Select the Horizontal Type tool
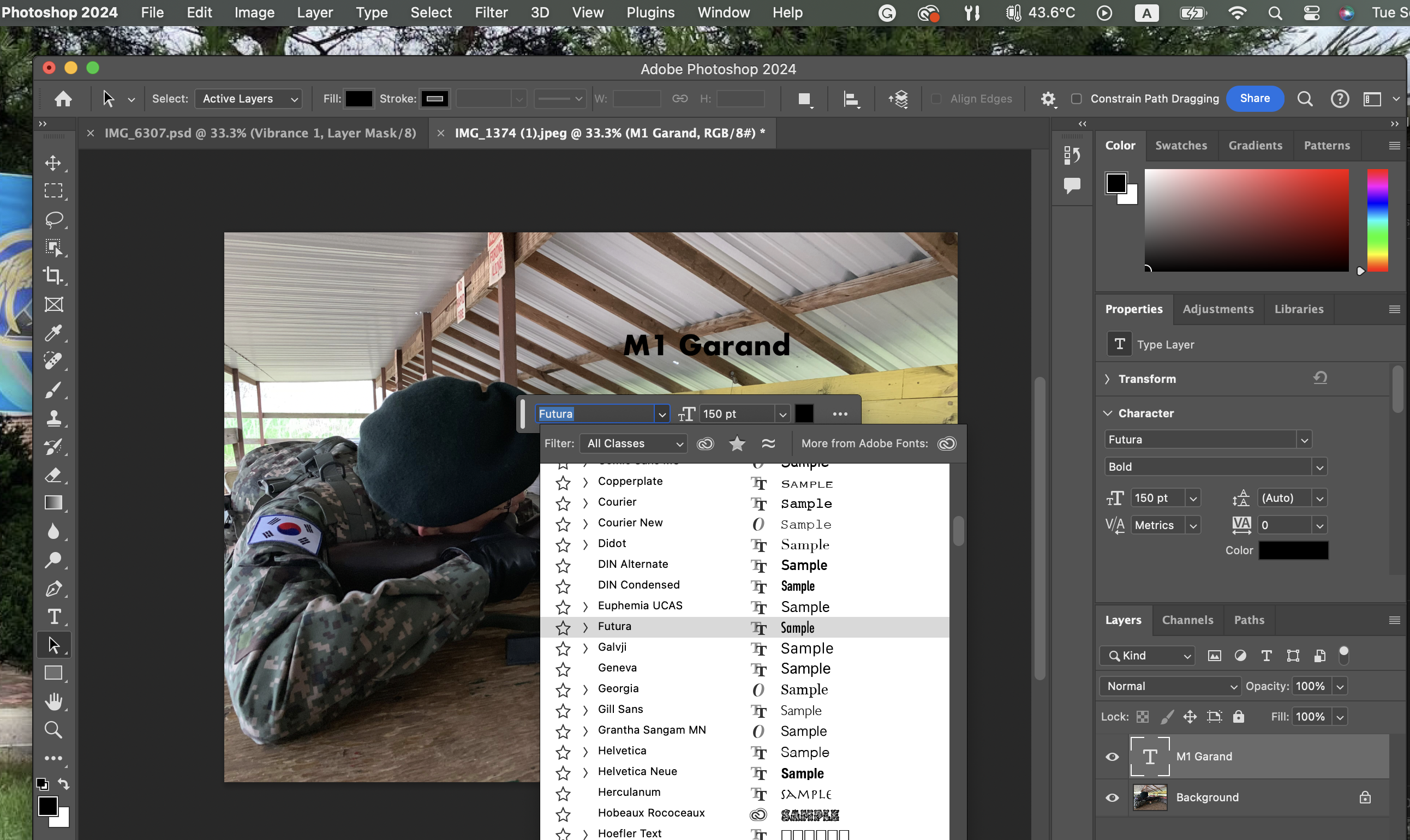Image resolution: width=1410 pixels, height=840 pixels. (x=54, y=616)
